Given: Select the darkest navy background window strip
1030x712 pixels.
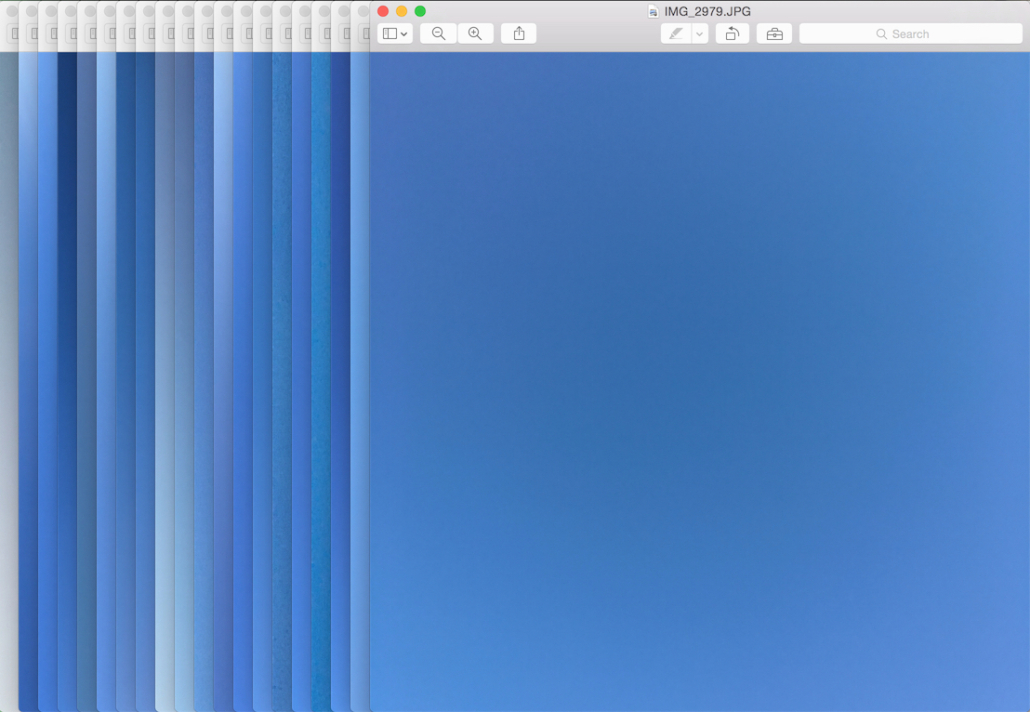Looking at the screenshot, I should point(66,380).
